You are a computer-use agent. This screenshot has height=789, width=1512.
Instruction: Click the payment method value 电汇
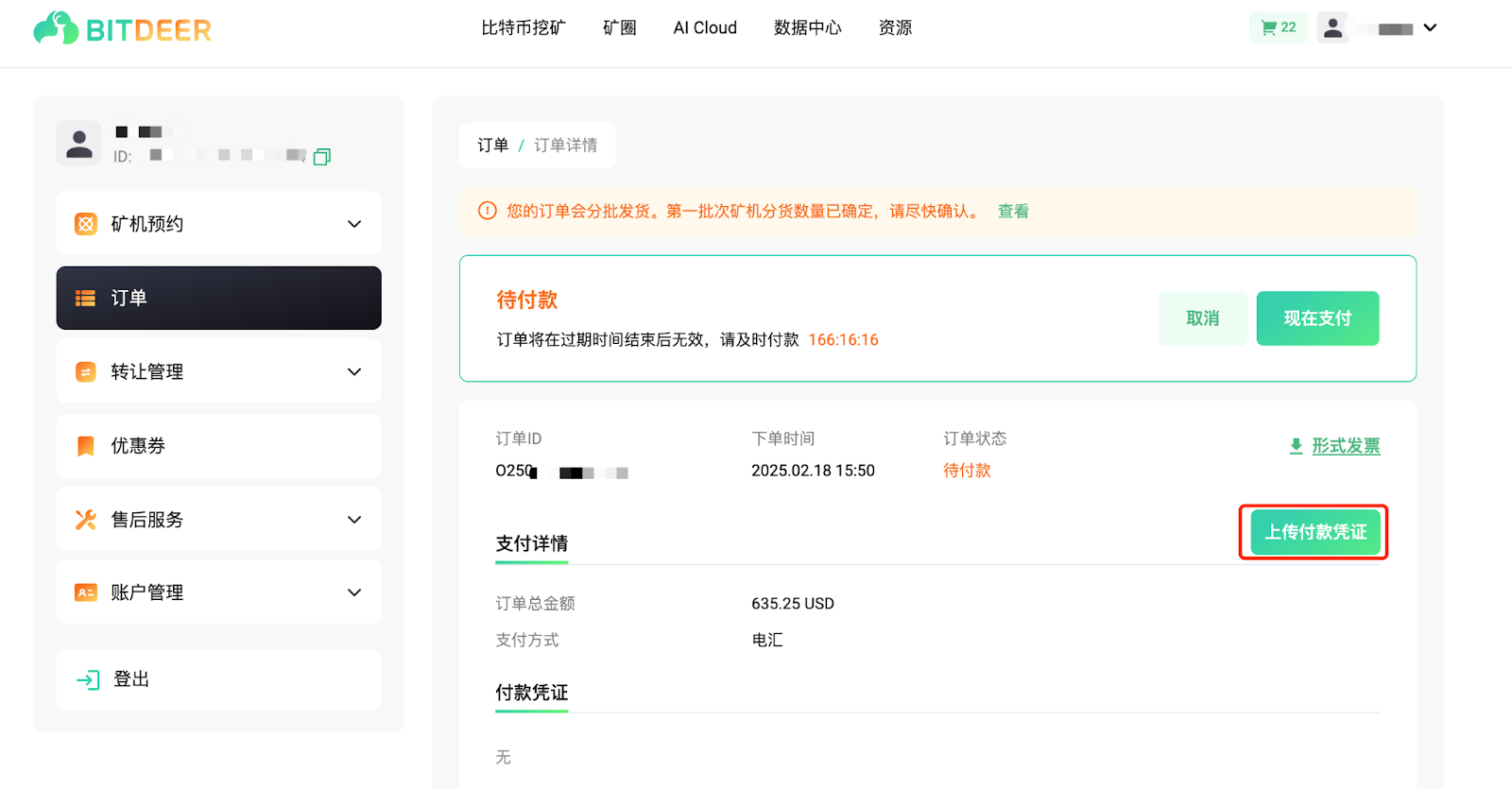pyautogui.click(x=767, y=641)
